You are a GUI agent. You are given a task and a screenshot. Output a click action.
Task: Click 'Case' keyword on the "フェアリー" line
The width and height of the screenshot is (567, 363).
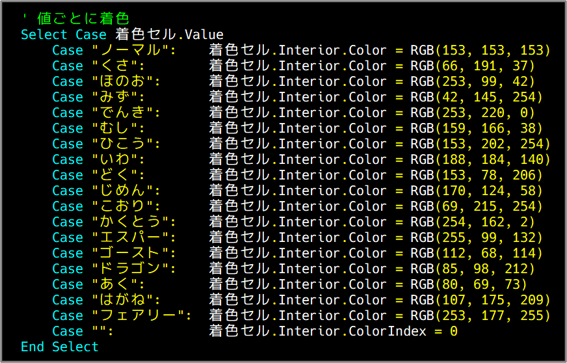68,315
